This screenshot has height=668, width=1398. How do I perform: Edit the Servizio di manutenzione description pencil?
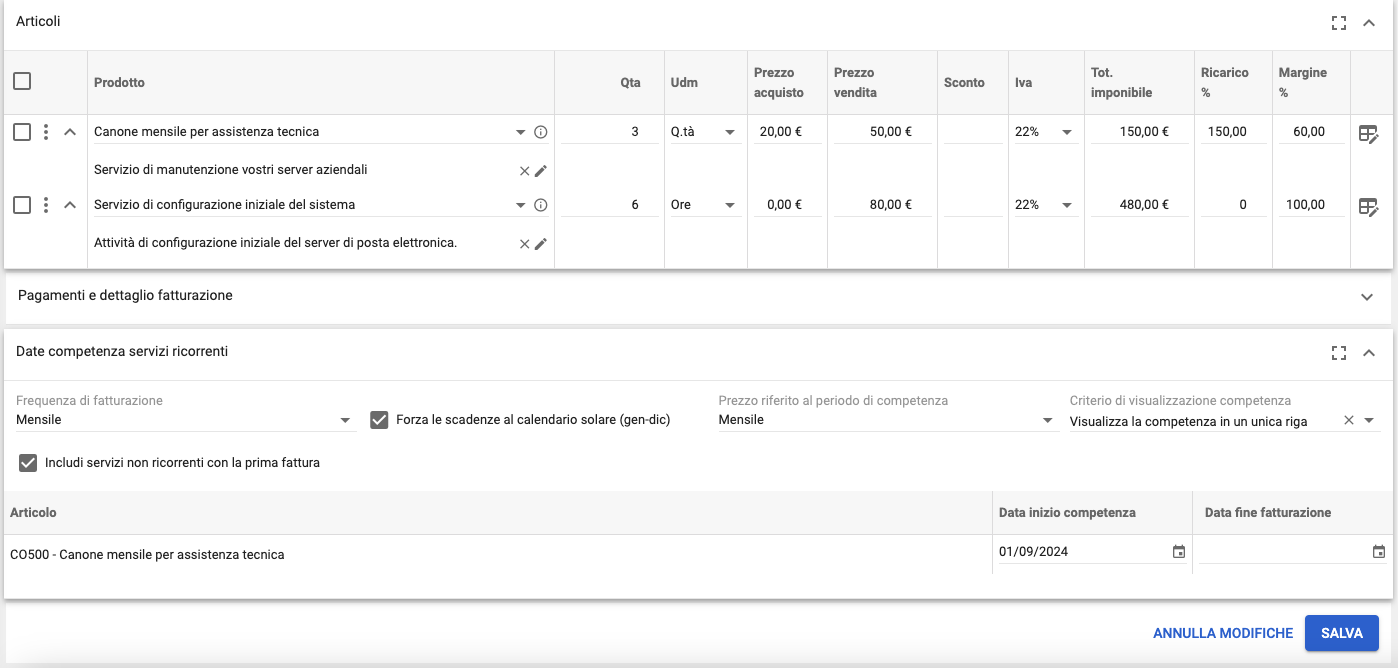click(x=541, y=171)
